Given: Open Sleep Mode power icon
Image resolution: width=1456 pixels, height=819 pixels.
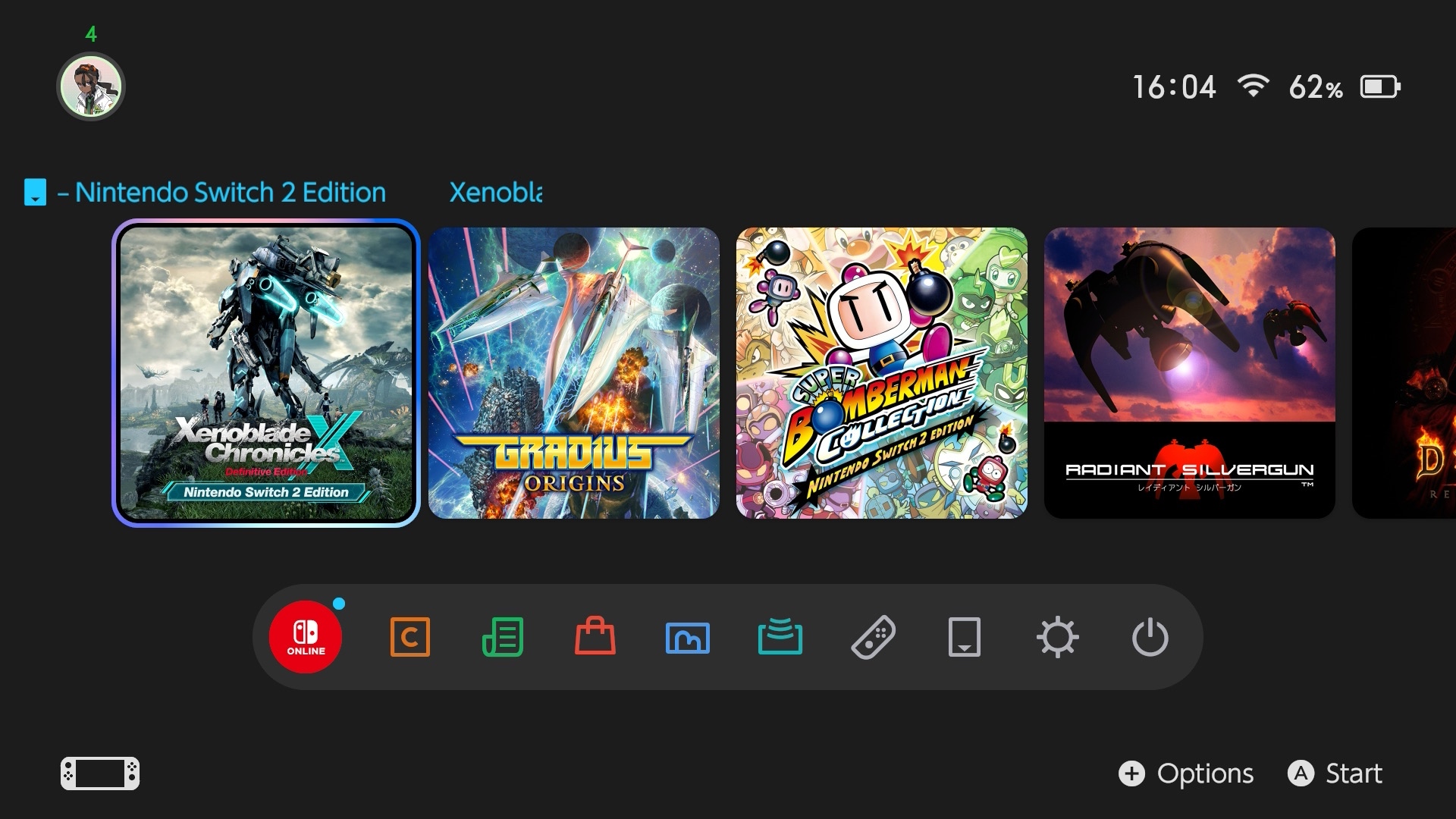Looking at the screenshot, I should point(1150,637).
